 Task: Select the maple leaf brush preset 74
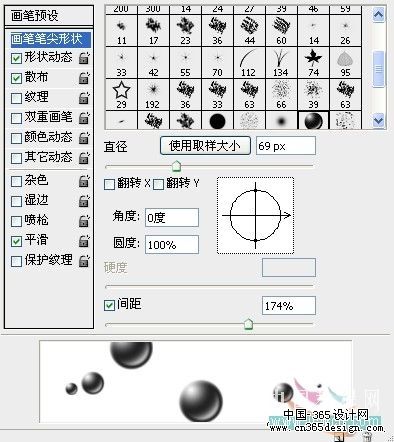coord(313,63)
